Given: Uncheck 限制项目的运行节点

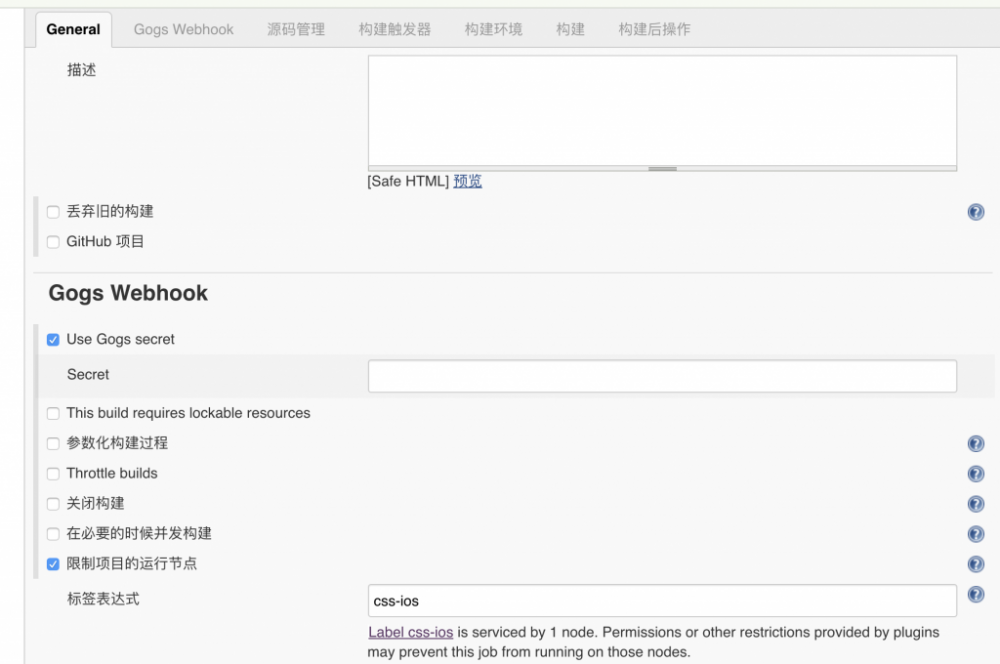Looking at the screenshot, I should pos(52,563).
